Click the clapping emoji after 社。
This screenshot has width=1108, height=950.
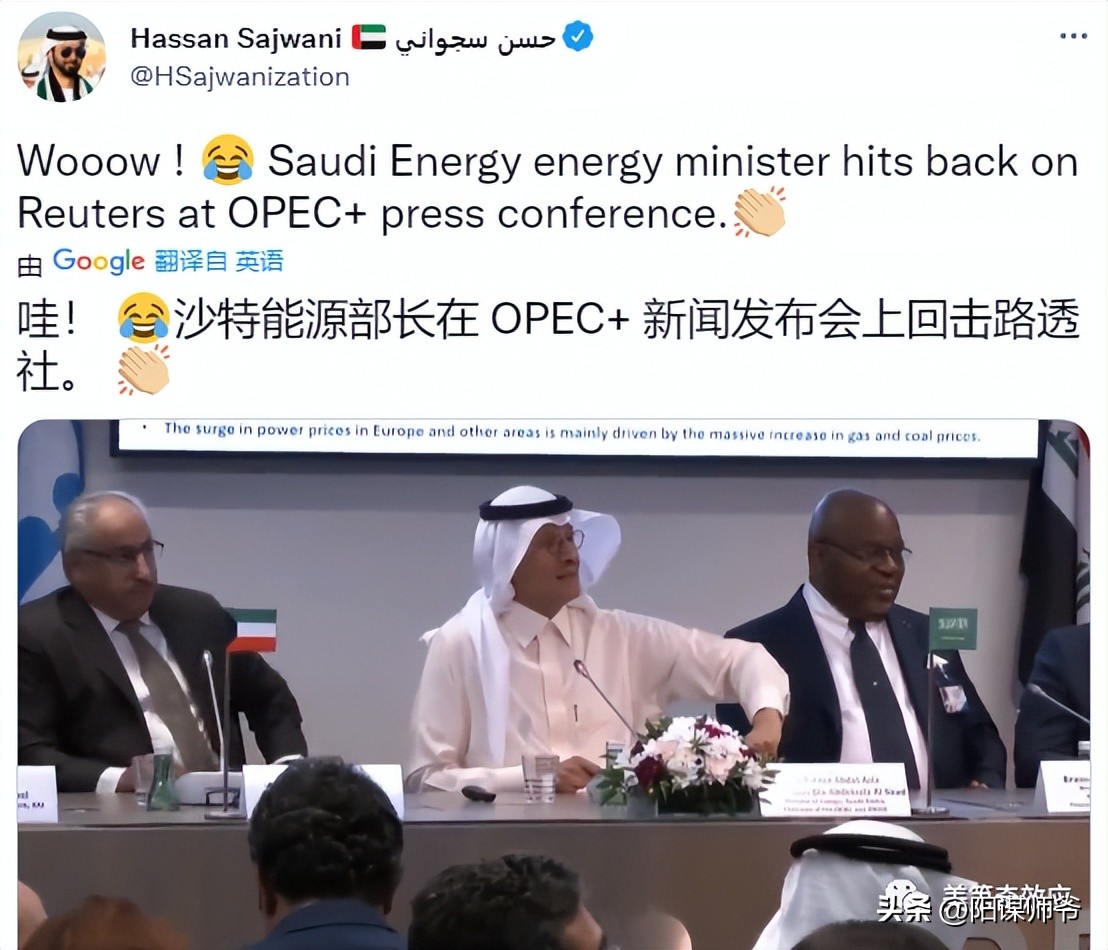coord(143,370)
